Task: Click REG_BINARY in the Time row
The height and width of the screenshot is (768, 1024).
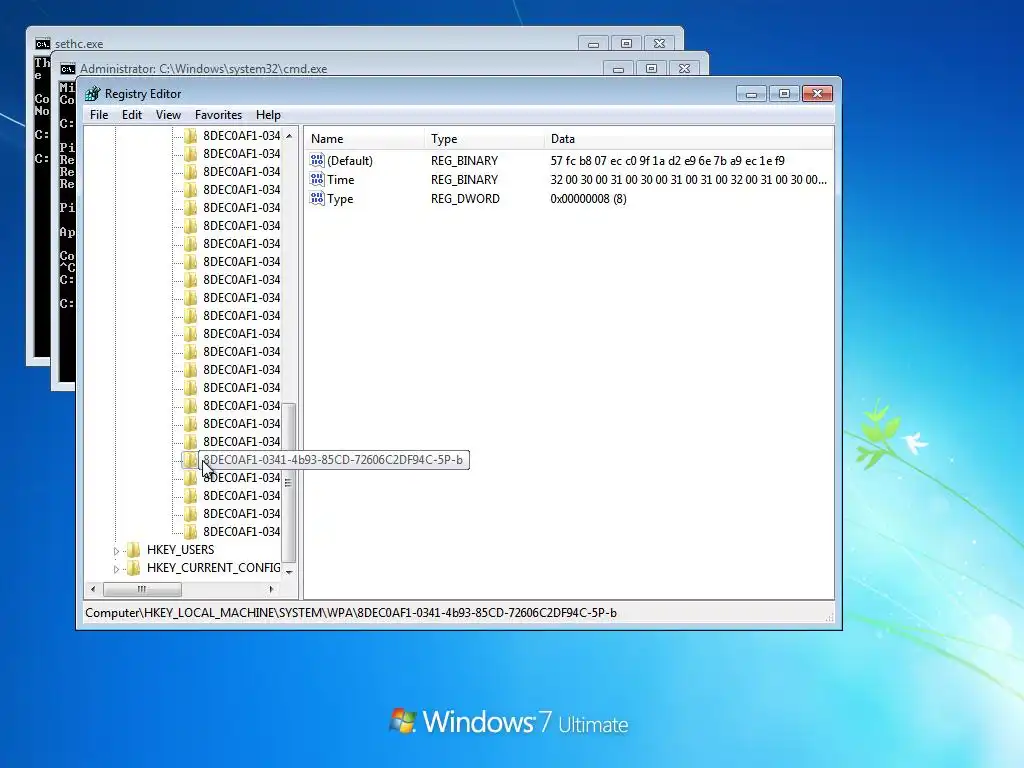Action: coord(464,179)
